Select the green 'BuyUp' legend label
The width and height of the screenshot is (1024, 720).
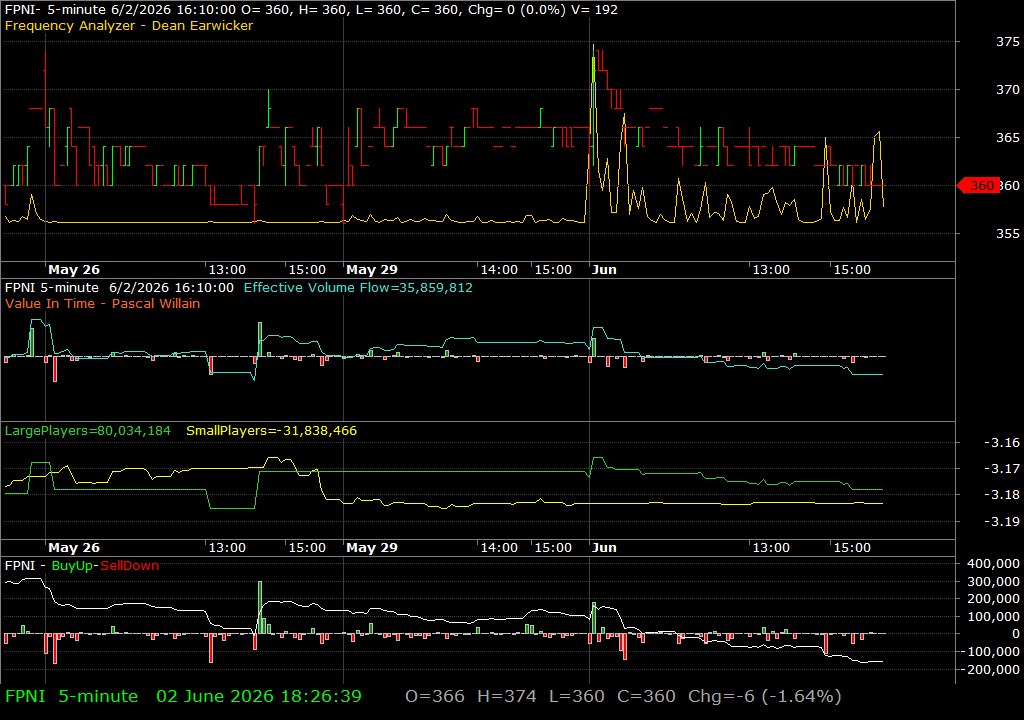tap(72, 565)
